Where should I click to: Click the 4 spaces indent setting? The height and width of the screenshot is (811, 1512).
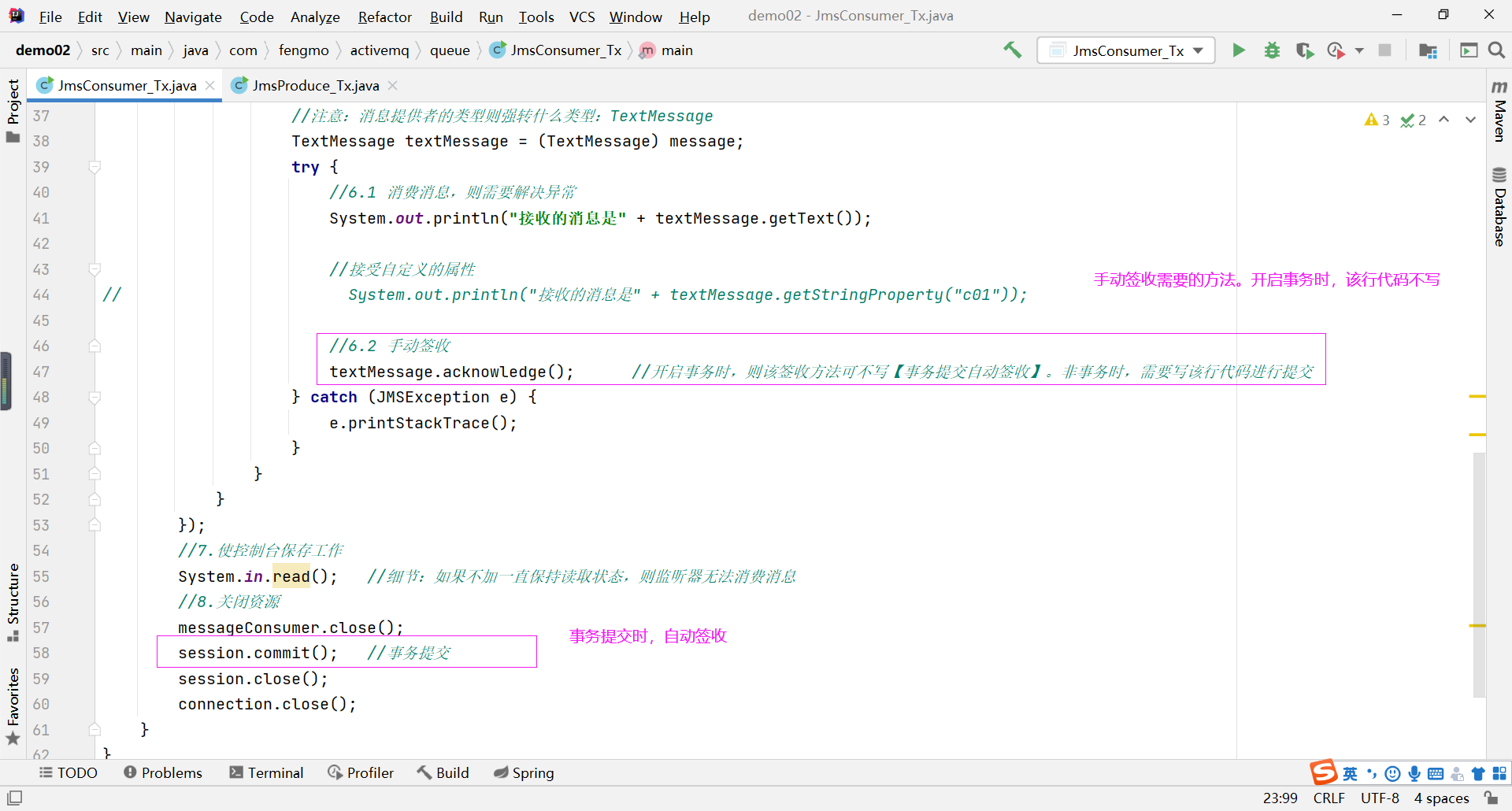coord(1441,798)
